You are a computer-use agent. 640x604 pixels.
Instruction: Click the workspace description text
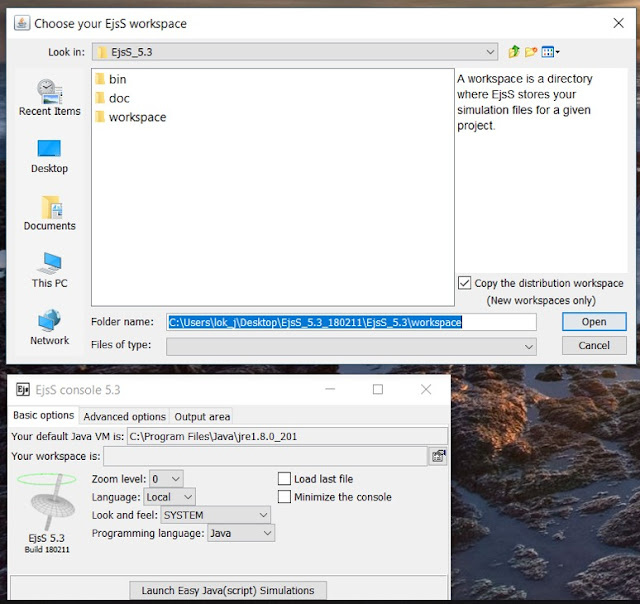[x=524, y=102]
